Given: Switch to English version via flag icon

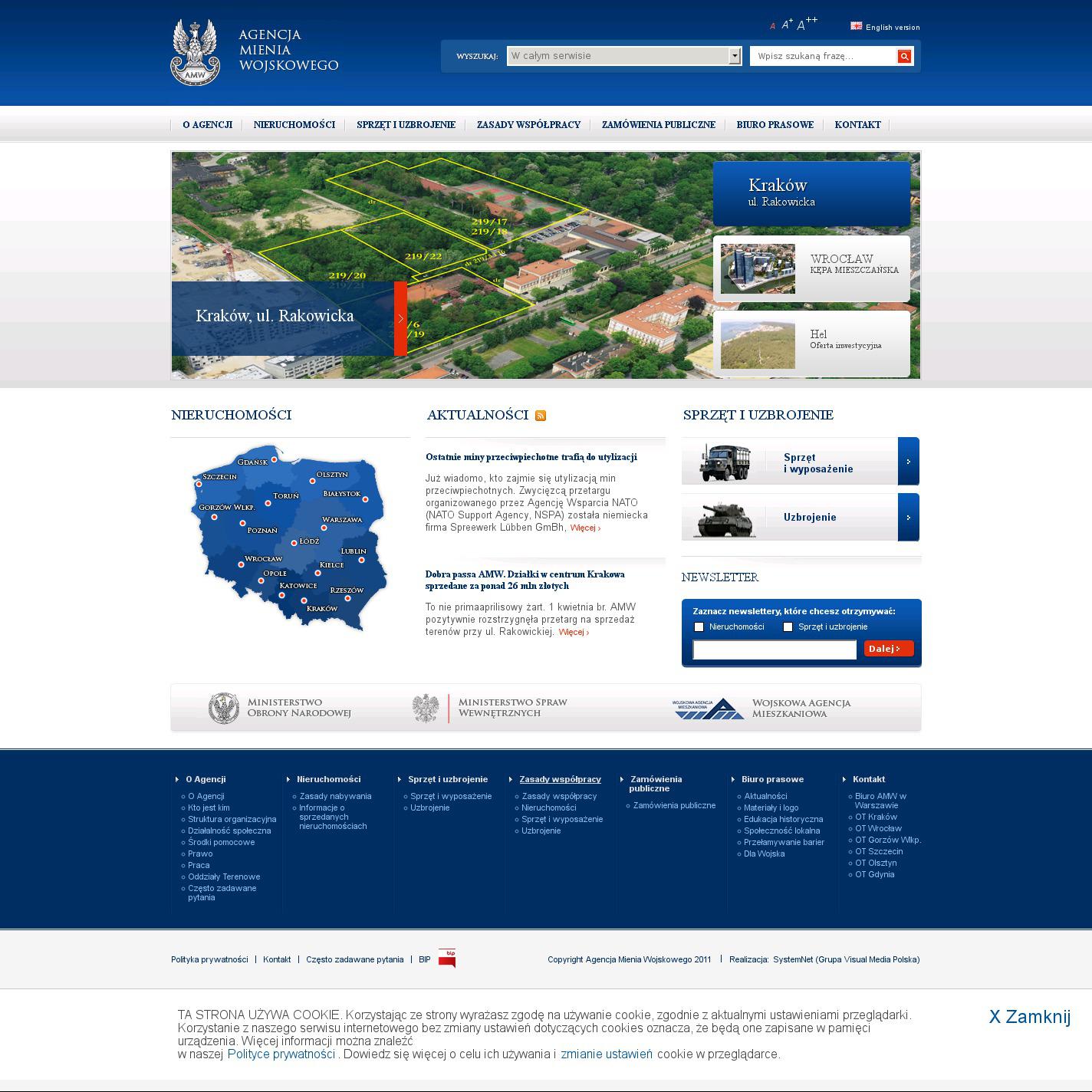Looking at the screenshot, I should (856, 26).
